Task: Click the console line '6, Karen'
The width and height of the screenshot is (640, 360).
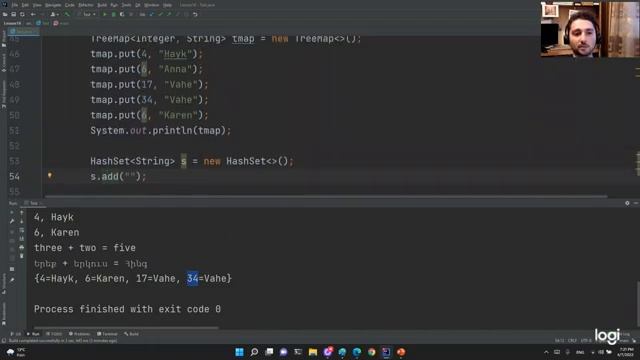Action: (x=57, y=232)
